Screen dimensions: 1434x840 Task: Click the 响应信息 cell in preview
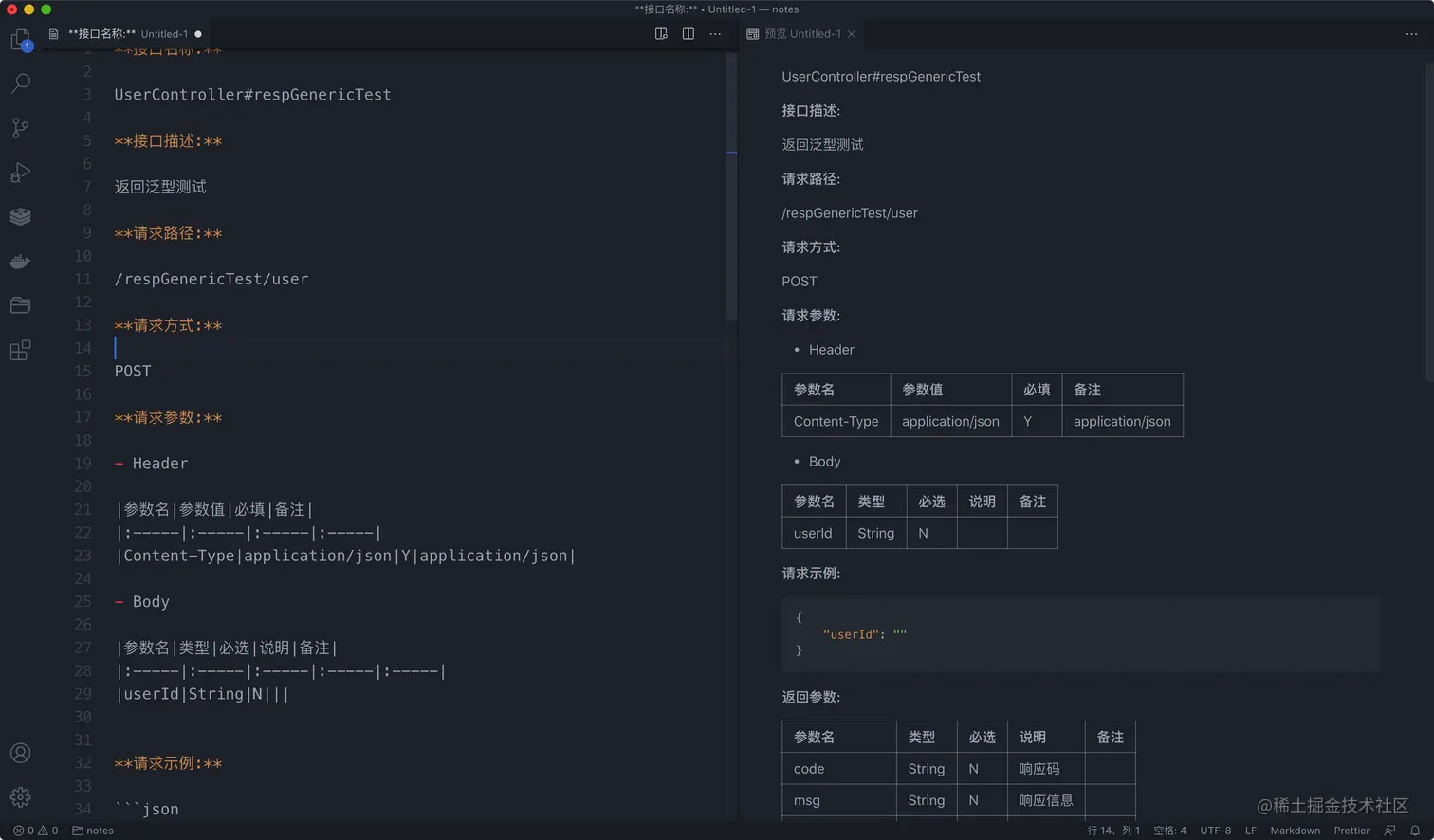pyautogui.click(x=1046, y=801)
